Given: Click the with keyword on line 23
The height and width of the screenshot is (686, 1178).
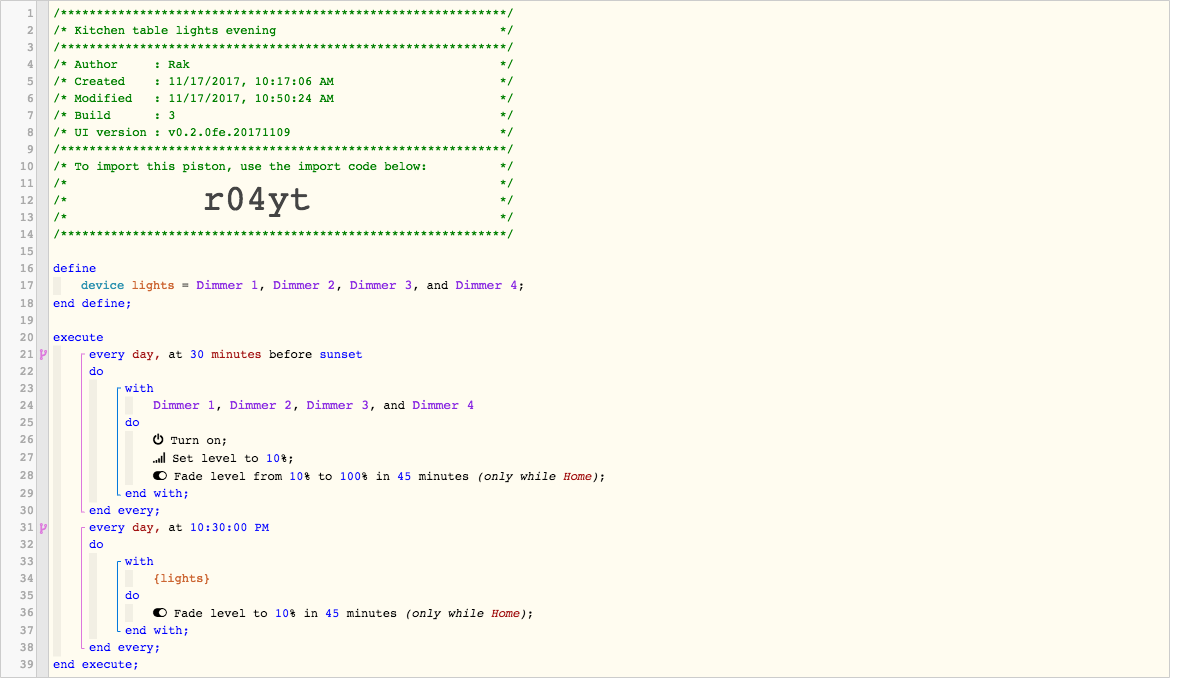Looking at the screenshot, I should pyautogui.click(x=139, y=388).
